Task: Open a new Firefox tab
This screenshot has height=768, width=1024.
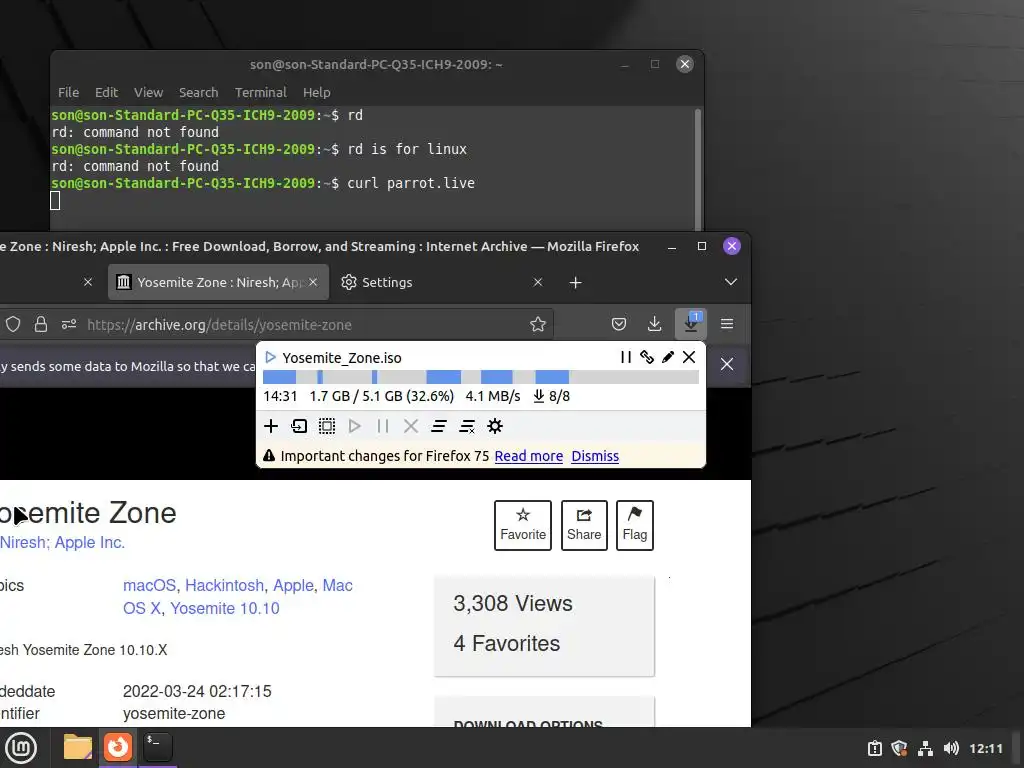Action: click(x=575, y=282)
